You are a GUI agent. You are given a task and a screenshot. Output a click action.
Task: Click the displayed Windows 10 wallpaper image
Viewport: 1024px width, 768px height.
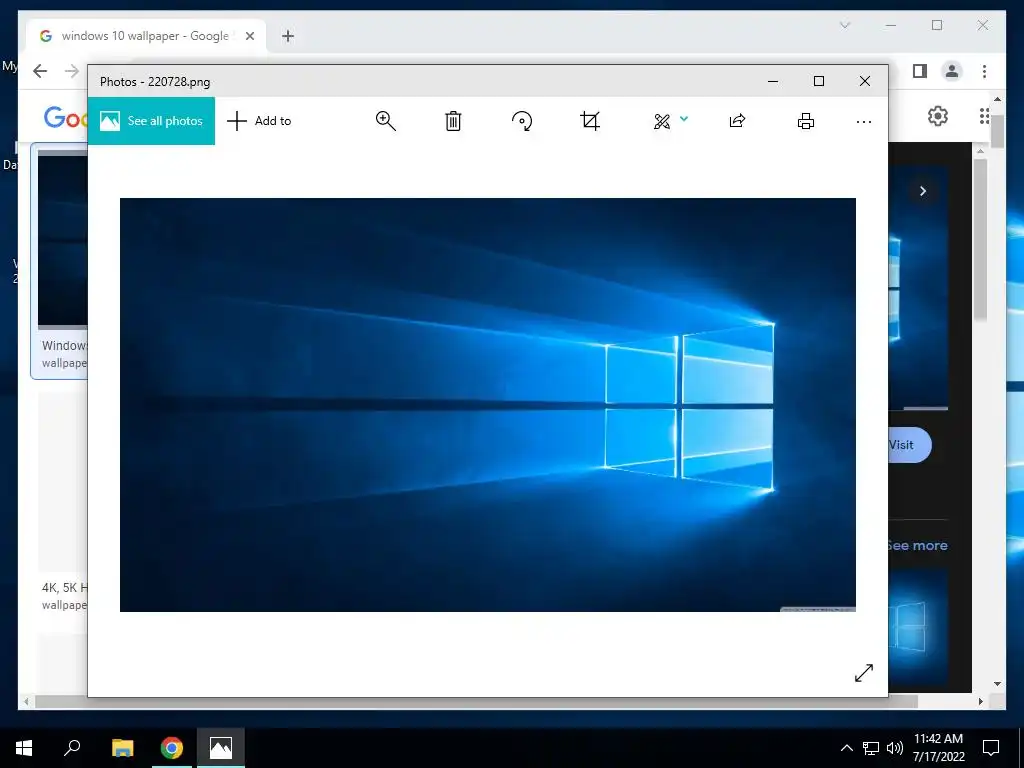point(488,405)
